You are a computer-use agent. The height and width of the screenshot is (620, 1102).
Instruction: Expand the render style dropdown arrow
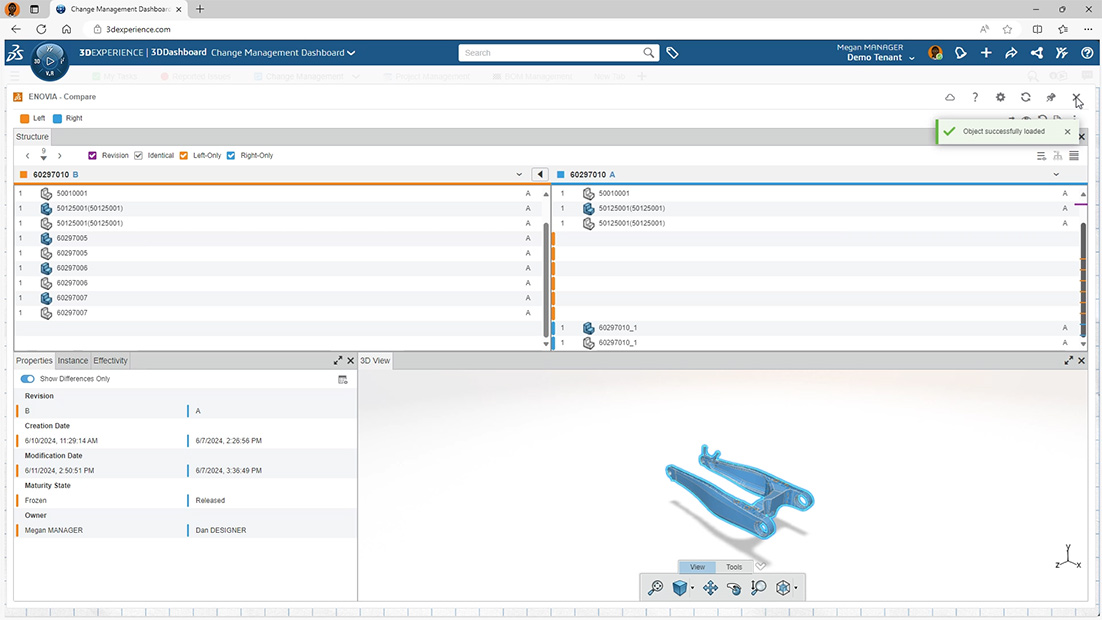[x=693, y=587]
